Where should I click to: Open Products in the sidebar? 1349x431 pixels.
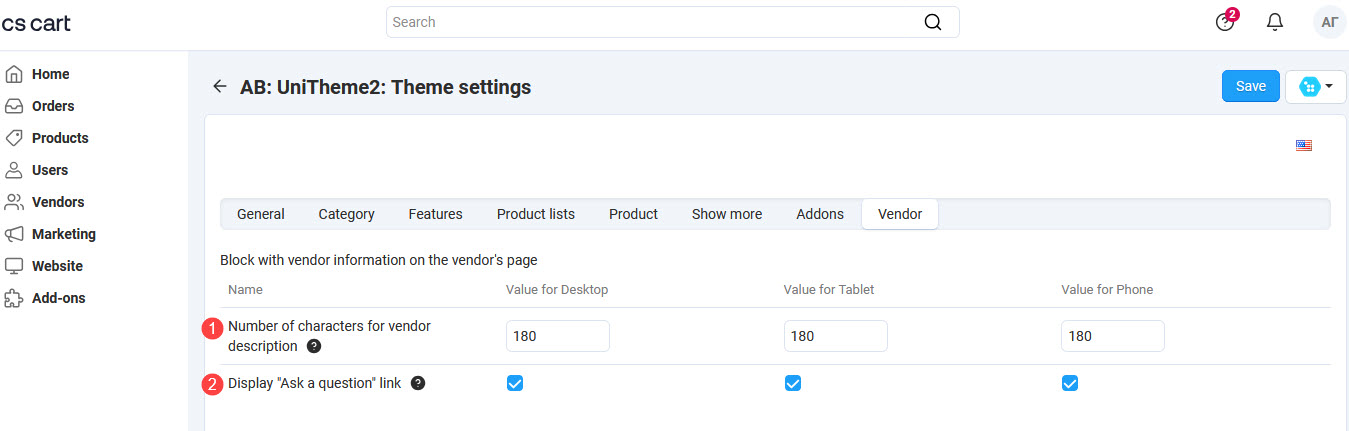(60, 138)
